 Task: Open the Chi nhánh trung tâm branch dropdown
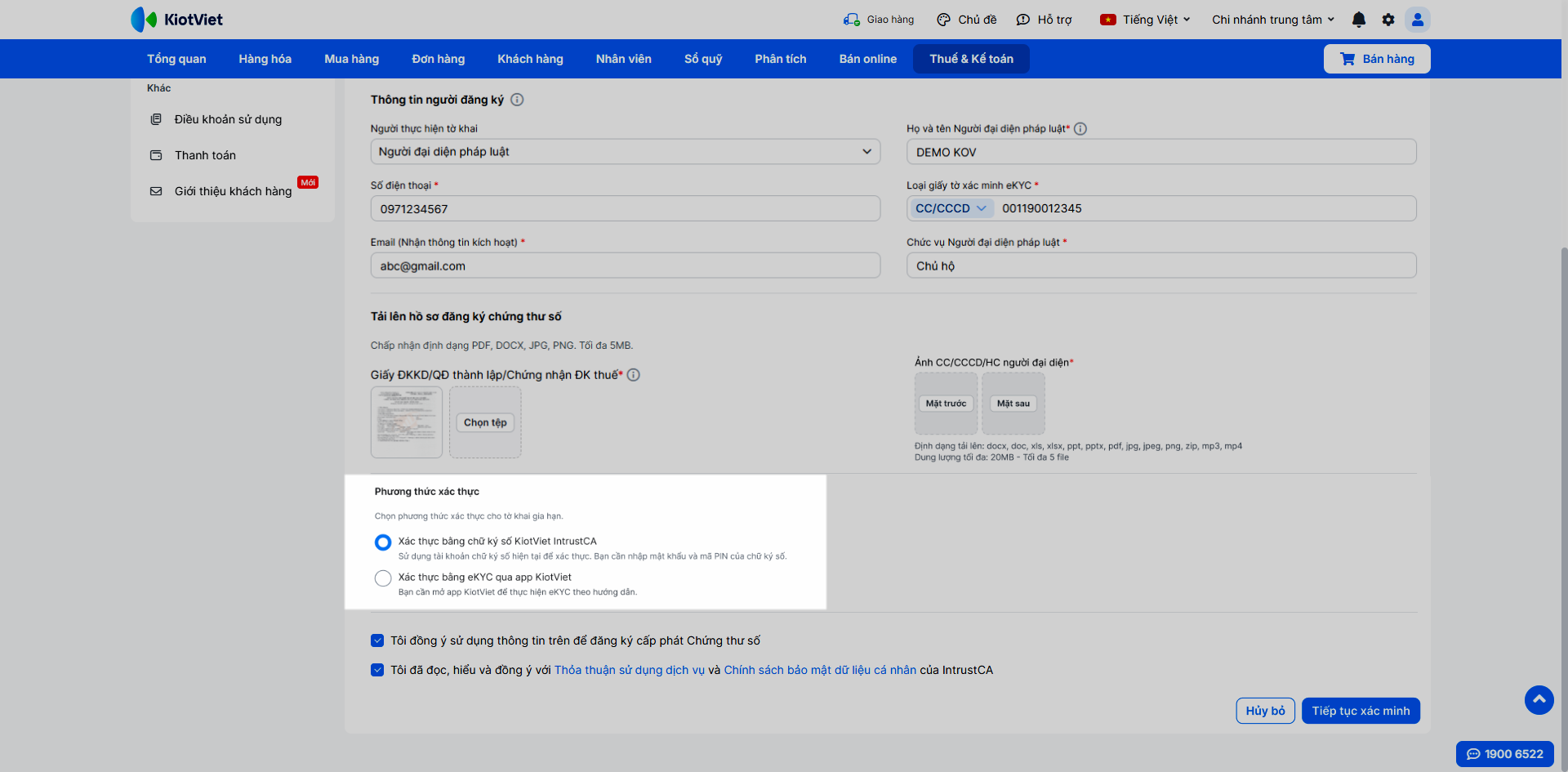coord(1273,20)
